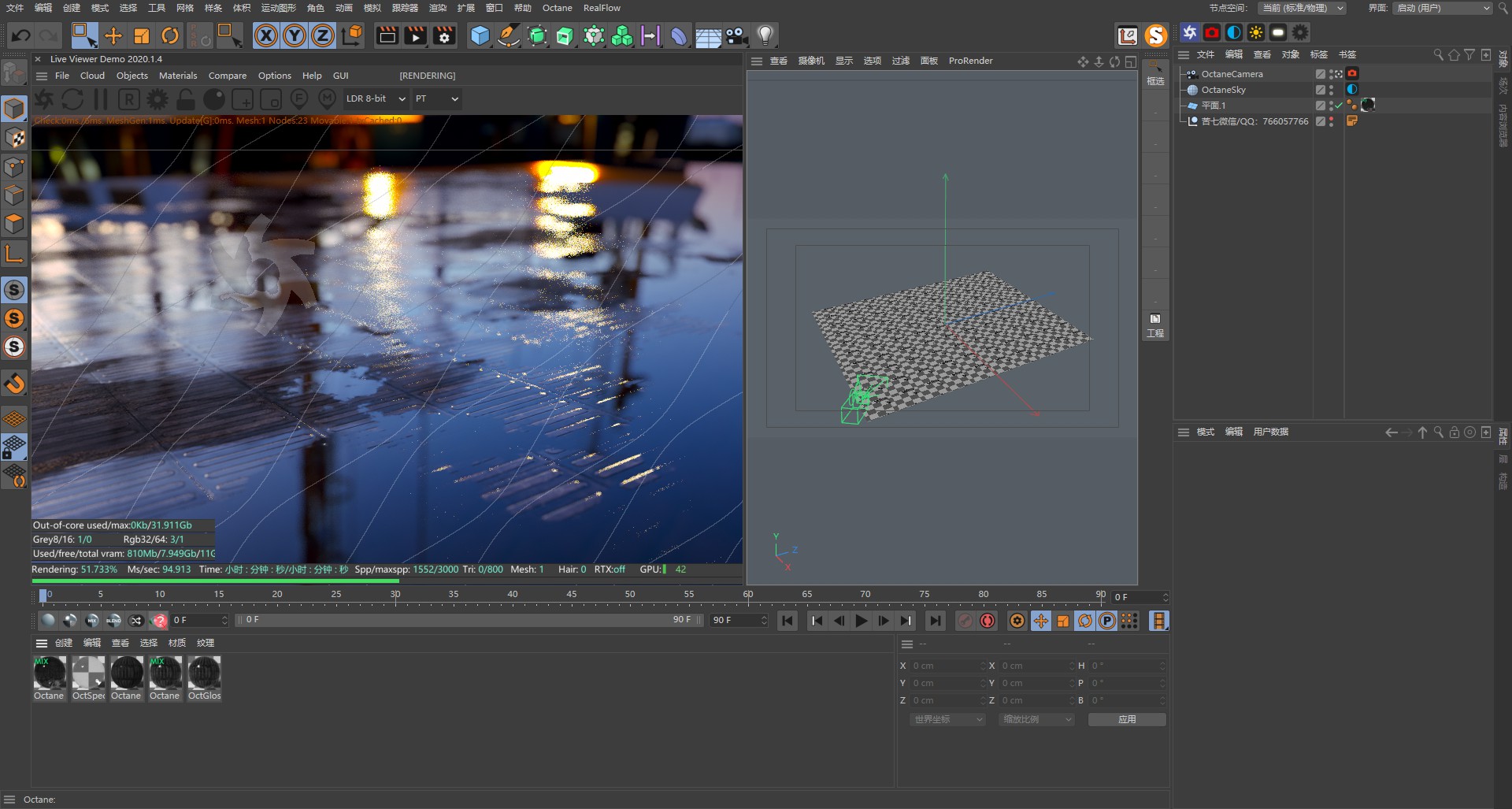Click the Apply button in coordinates panel
Viewport: 1512px width, 809px height.
tap(1127, 719)
